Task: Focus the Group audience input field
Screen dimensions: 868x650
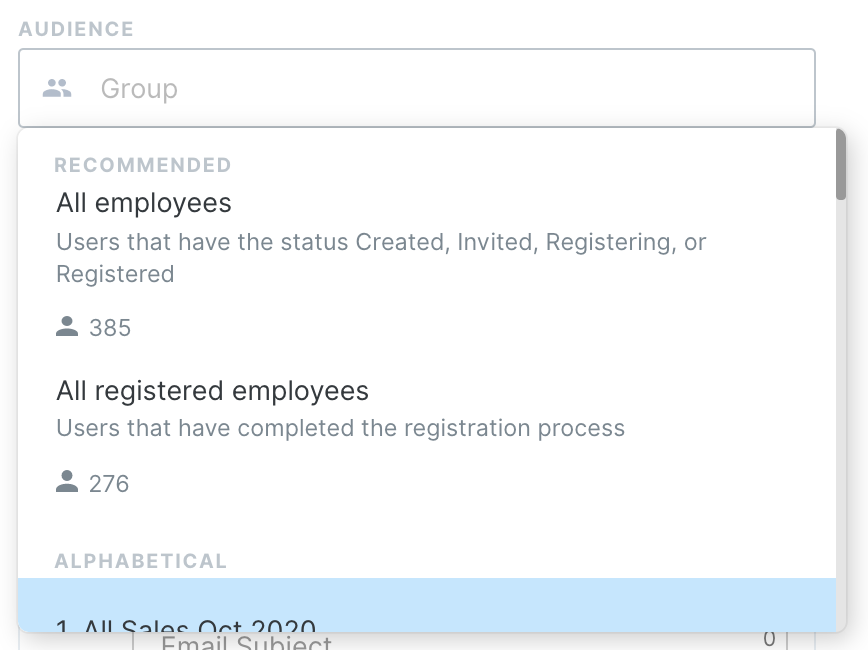Action: (417, 88)
